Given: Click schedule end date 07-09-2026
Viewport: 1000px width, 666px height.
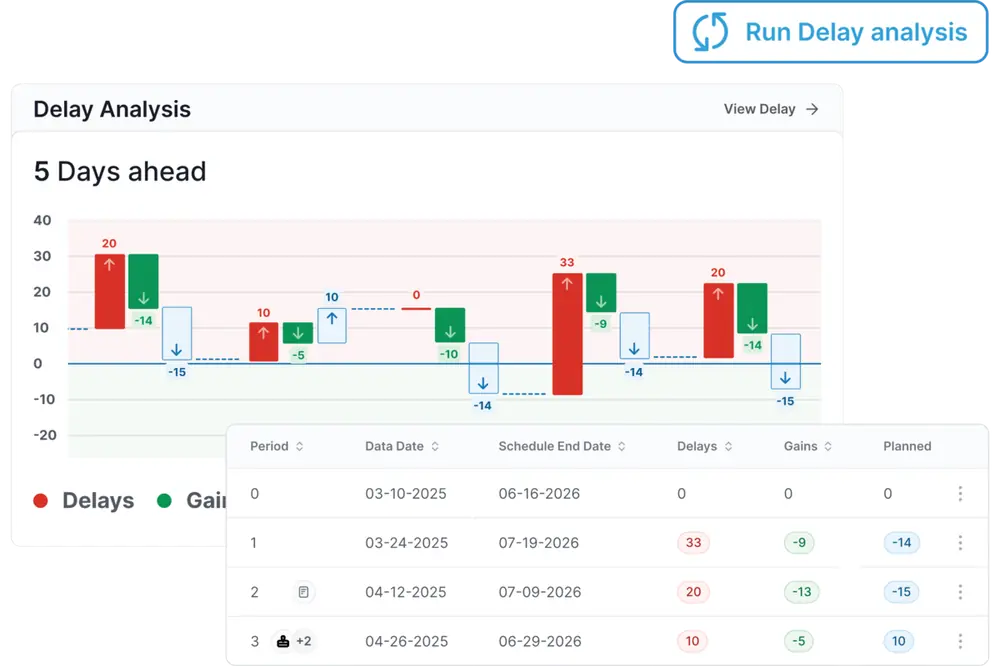Looking at the screenshot, I should pyautogui.click(x=540, y=592).
